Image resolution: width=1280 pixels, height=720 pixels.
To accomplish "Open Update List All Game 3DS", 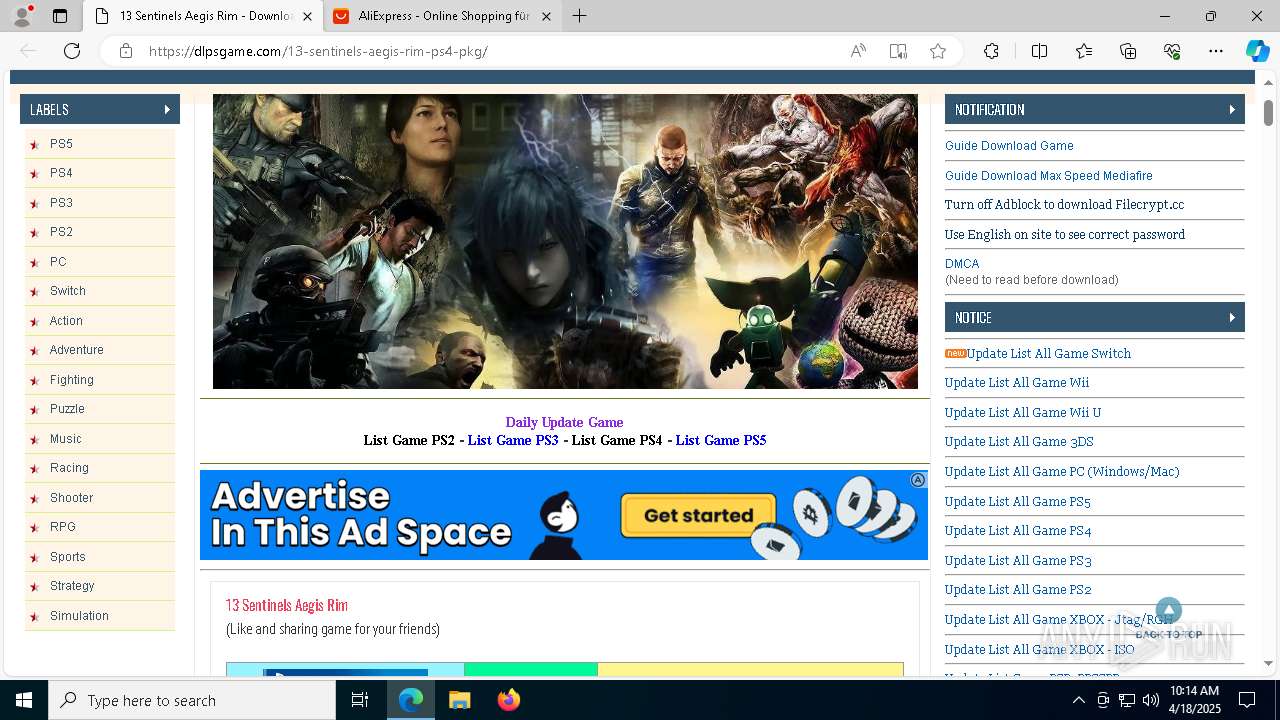I will point(1019,442).
